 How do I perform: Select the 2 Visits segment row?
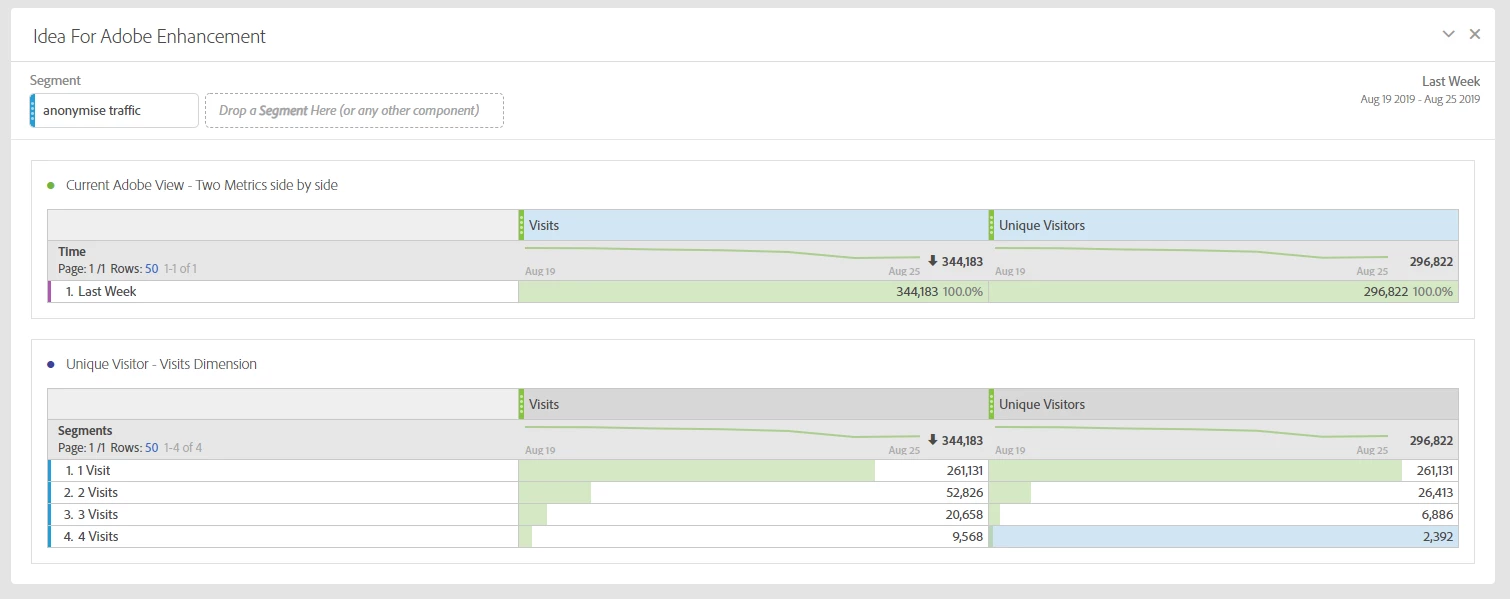coord(283,492)
